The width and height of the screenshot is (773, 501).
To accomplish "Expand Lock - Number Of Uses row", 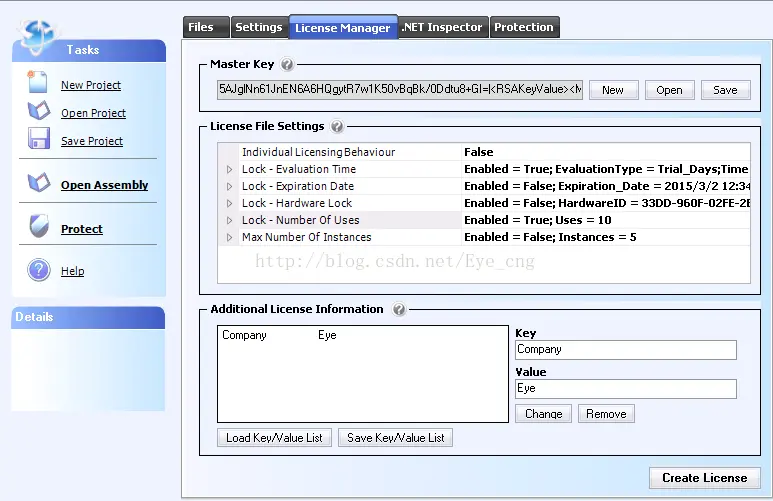I will pos(229,220).
